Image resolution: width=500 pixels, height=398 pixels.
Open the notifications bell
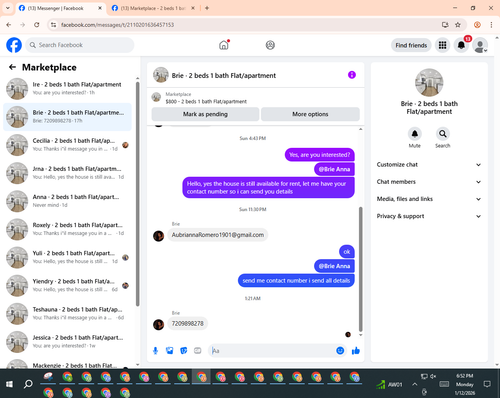461,45
